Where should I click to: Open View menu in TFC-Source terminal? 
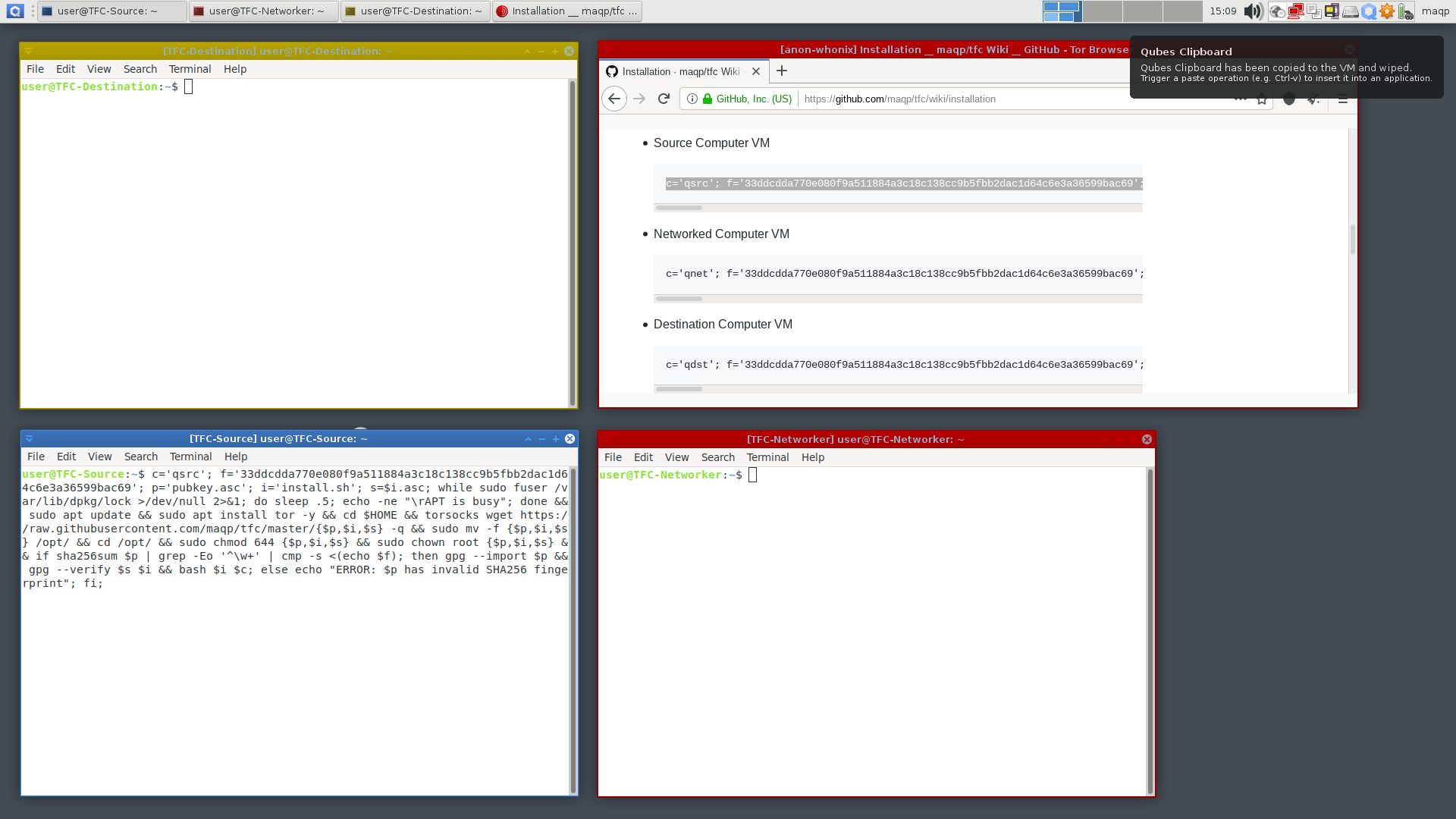(99, 457)
